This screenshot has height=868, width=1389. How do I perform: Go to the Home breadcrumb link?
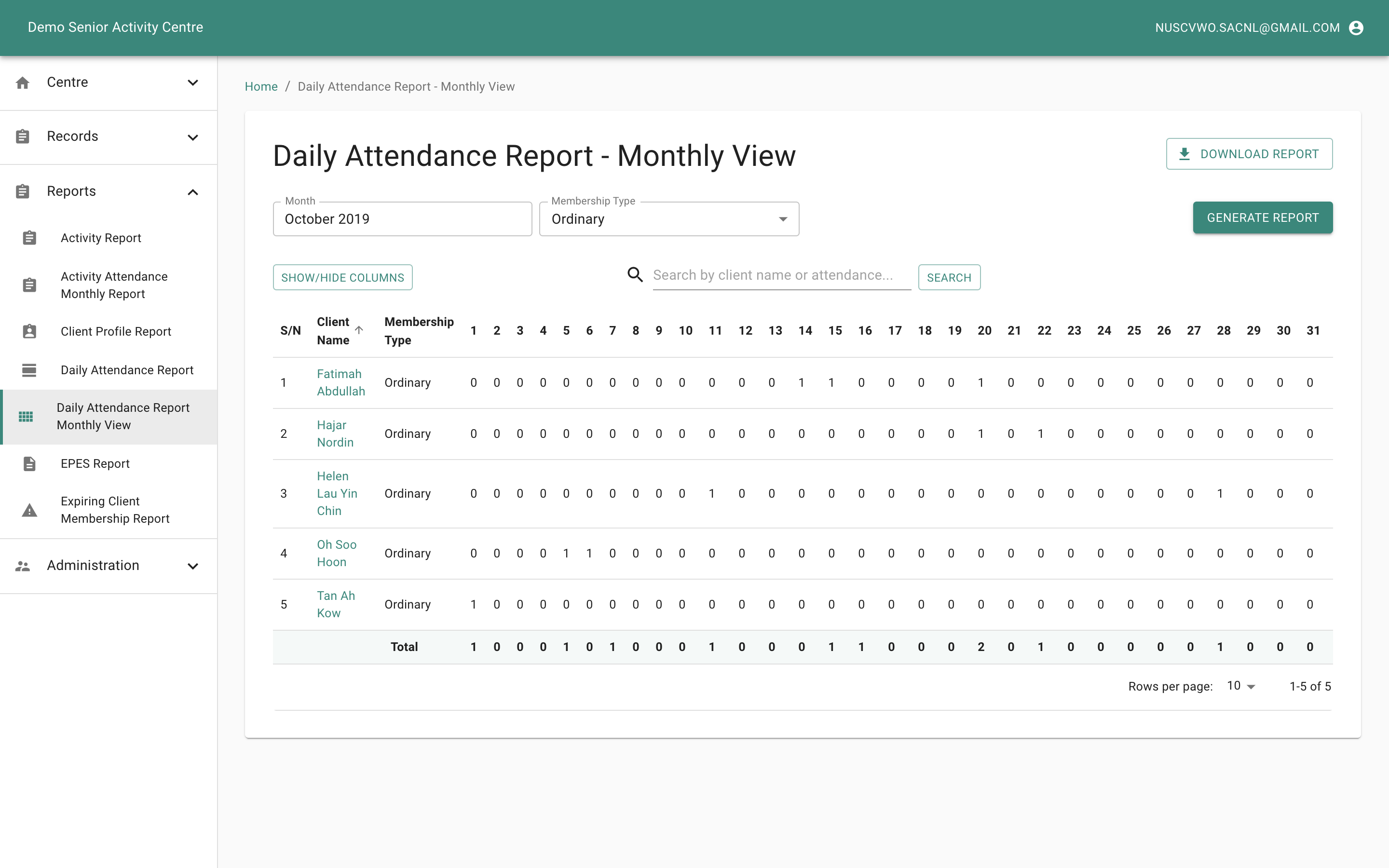coord(261,87)
